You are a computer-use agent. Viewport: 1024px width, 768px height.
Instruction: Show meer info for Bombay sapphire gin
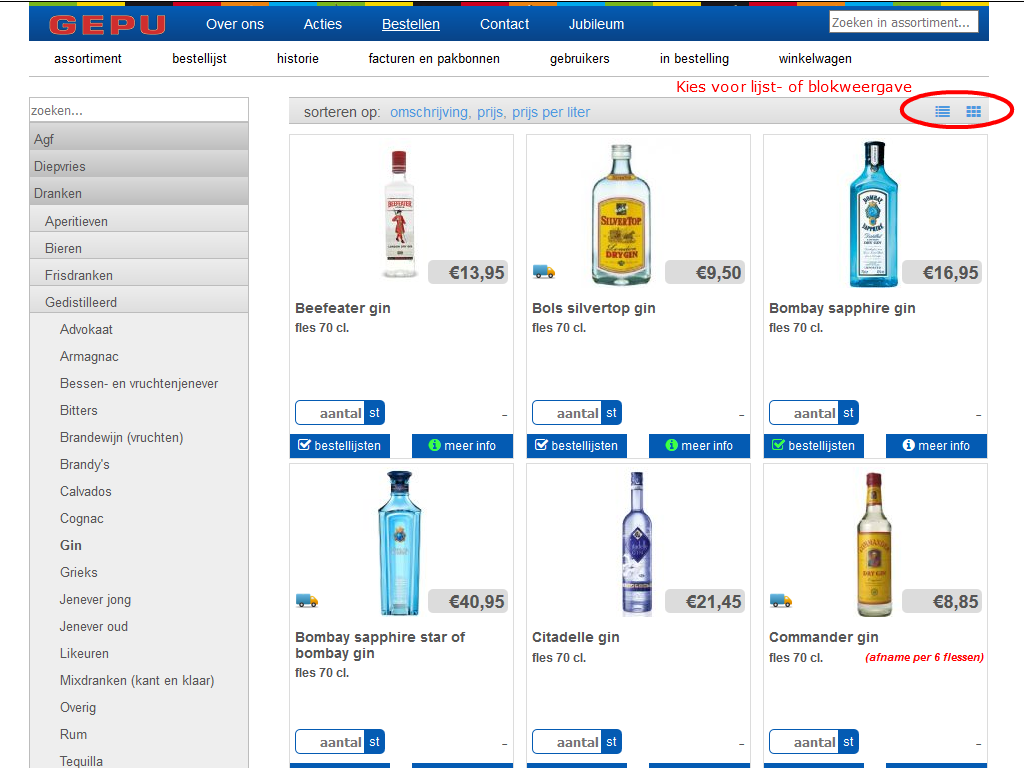[936, 445]
